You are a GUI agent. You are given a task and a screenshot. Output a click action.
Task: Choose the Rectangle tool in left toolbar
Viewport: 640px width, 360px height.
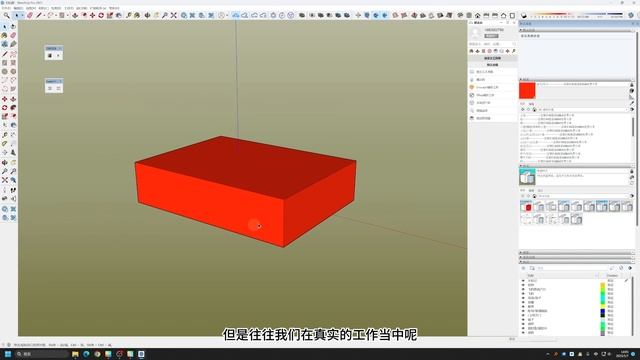[x=4, y=63]
